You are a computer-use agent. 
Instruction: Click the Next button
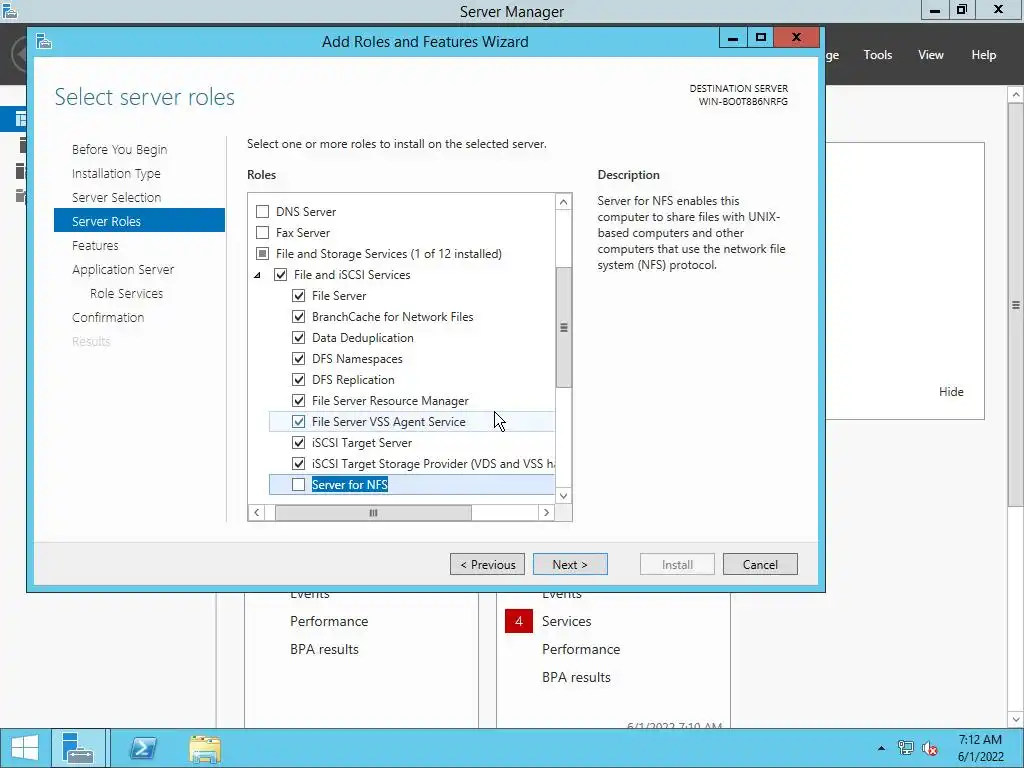point(570,564)
